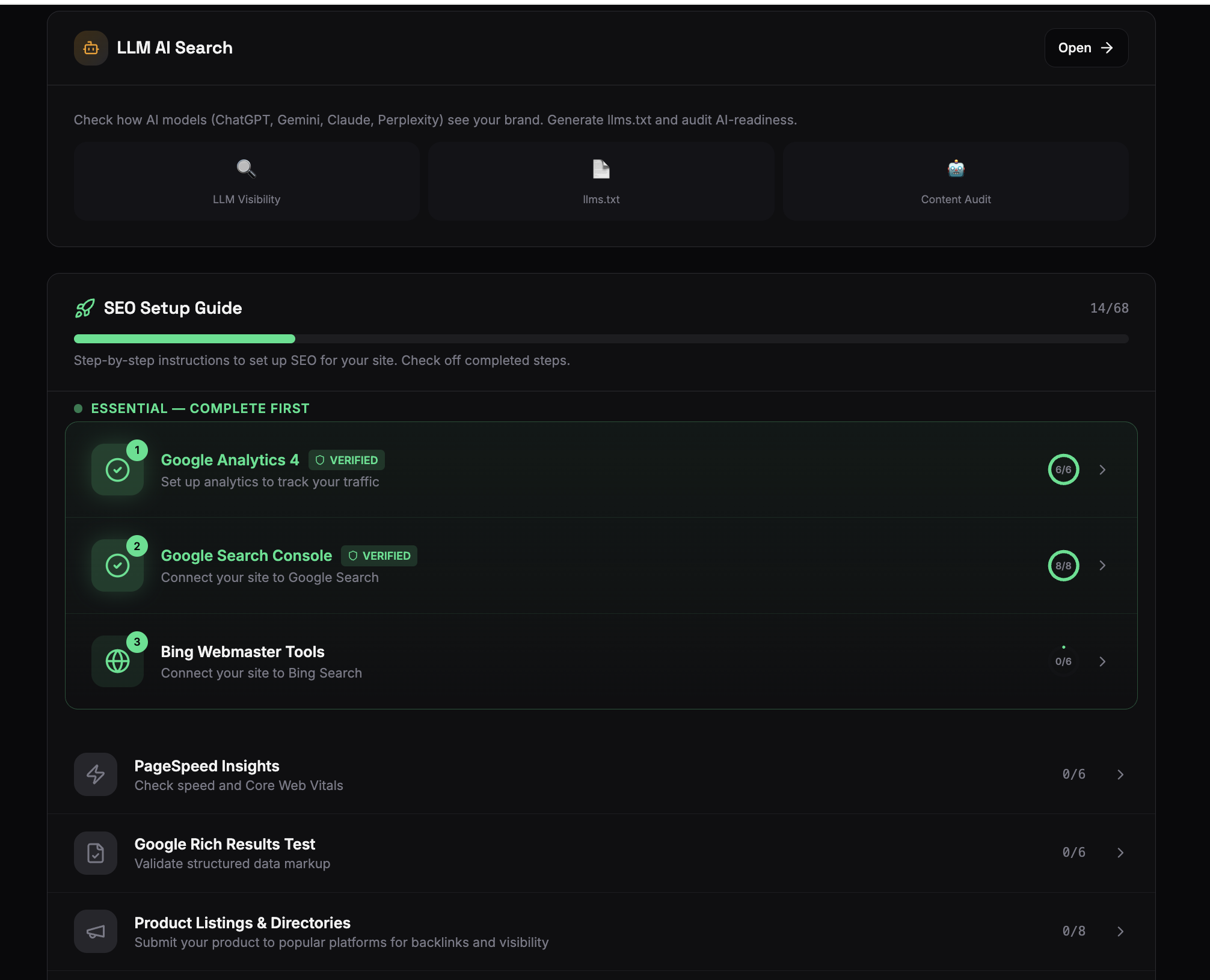The width and height of the screenshot is (1210, 980).
Task: Expand the Product Listings & Directories chevron
Action: click(x=1120, y=931)
